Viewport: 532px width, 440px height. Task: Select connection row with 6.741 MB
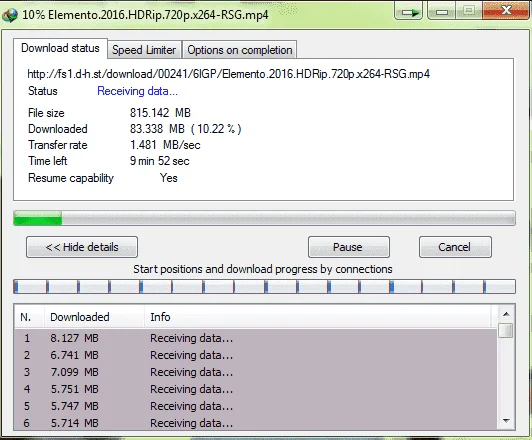pyautogui.click(x=256, y=355)
